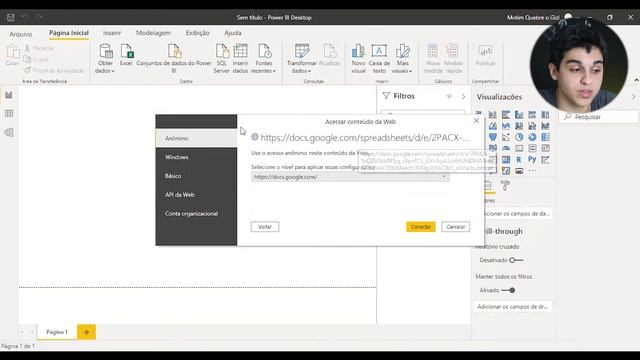Insert a Caixa de texto
The image size is (640, 360).
379,59
